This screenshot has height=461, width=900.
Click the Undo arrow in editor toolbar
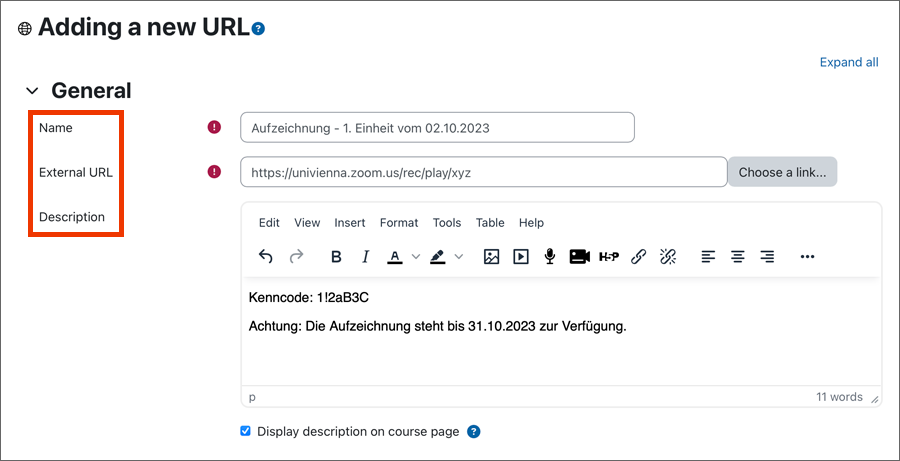click(266, 257)
